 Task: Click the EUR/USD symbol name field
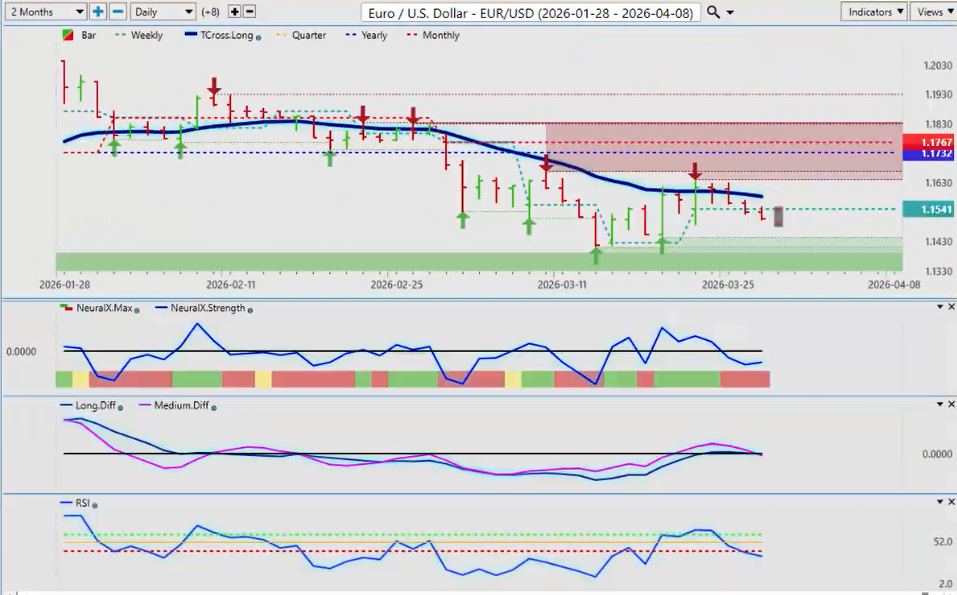[x=530, y=12]
